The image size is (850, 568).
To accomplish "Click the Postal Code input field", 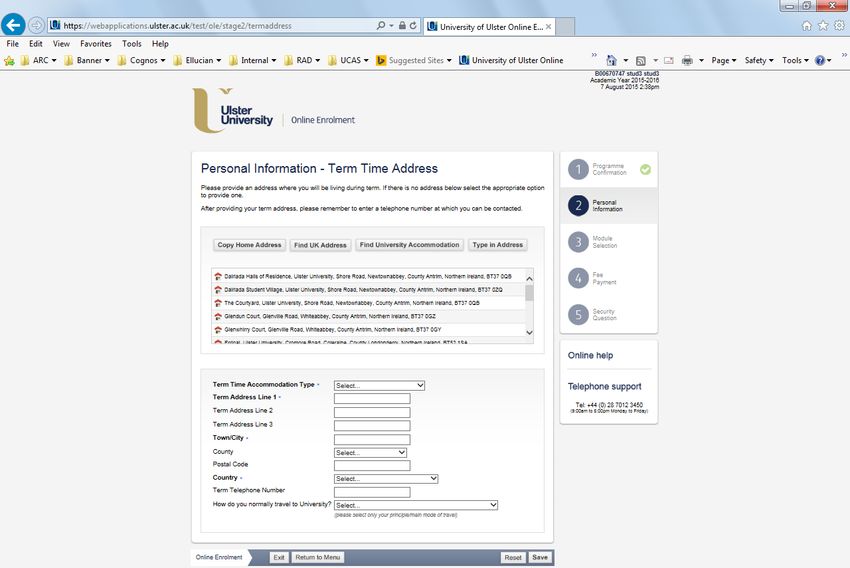I will (x=372, y=465).
